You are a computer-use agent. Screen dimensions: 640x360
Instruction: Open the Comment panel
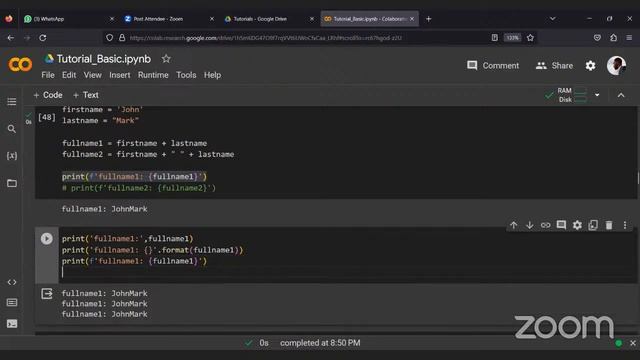493,66
